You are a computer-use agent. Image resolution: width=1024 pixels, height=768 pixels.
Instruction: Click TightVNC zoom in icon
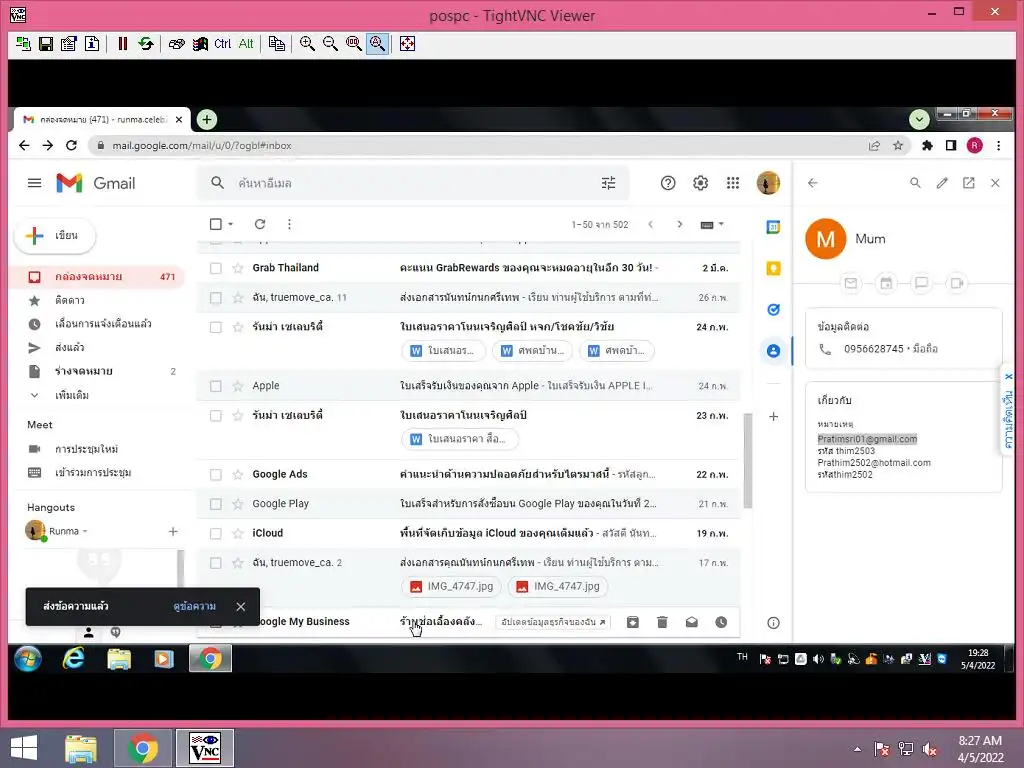307,44
